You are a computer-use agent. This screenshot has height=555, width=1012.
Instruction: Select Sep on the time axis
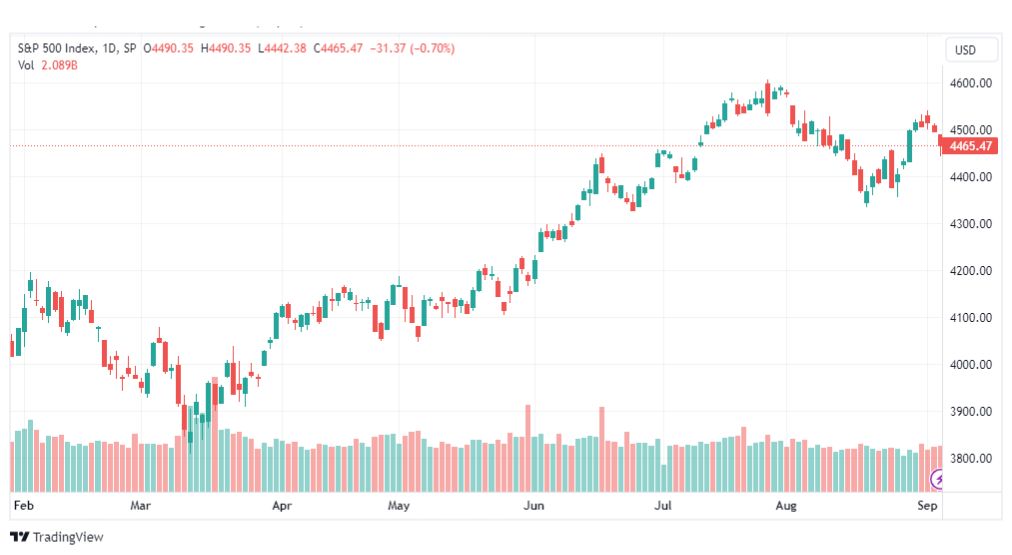pos(927,505)
